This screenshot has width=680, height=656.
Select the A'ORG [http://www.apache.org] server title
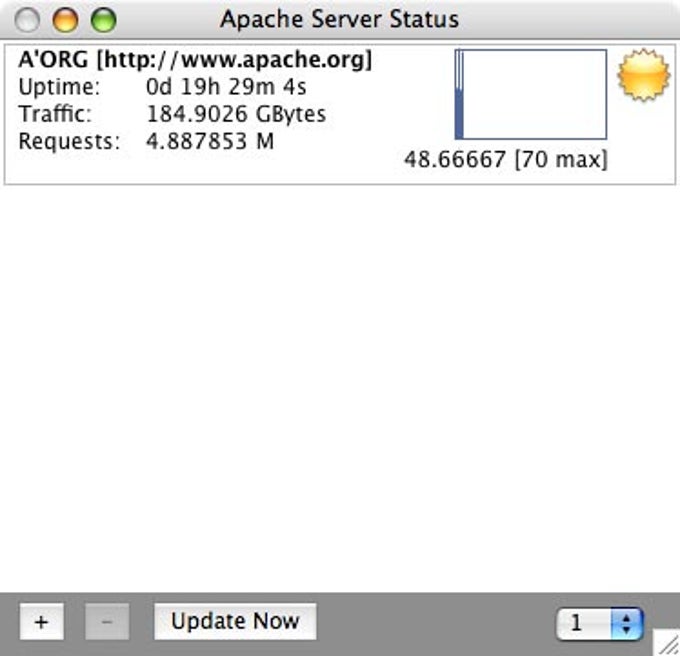click(195, 59)
